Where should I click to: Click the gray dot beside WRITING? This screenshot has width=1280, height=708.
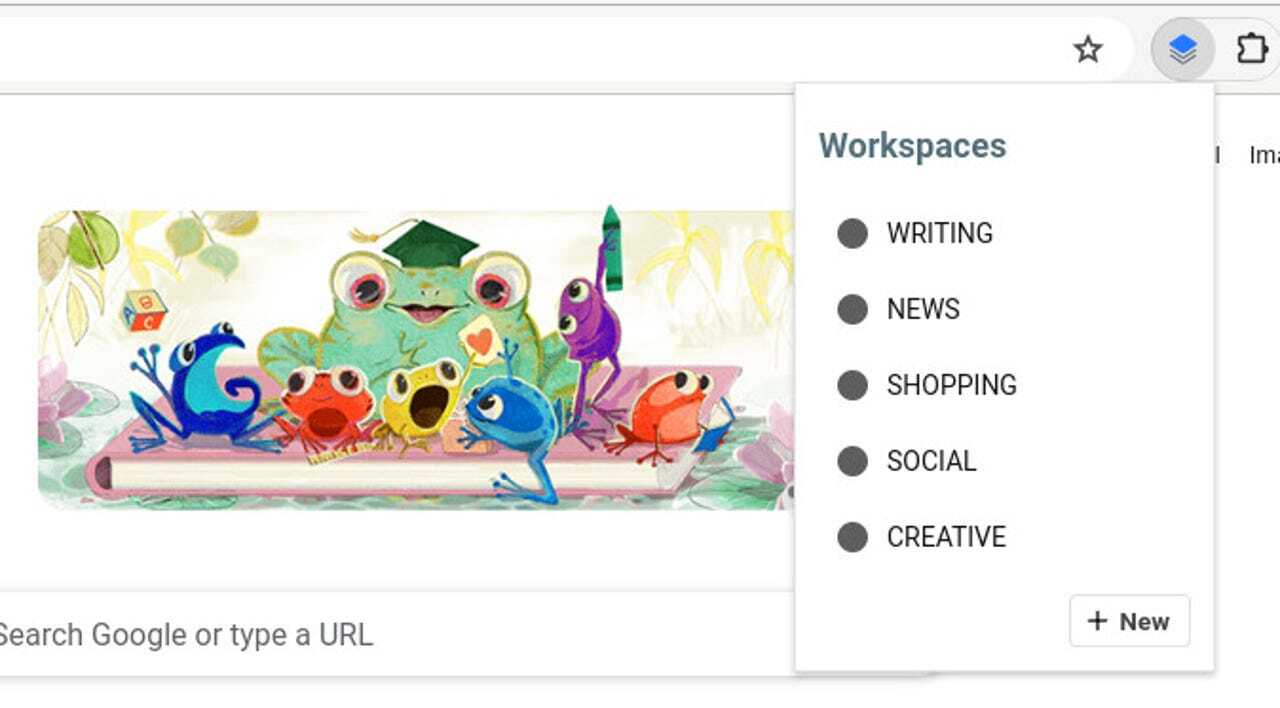tap(852, 233)
